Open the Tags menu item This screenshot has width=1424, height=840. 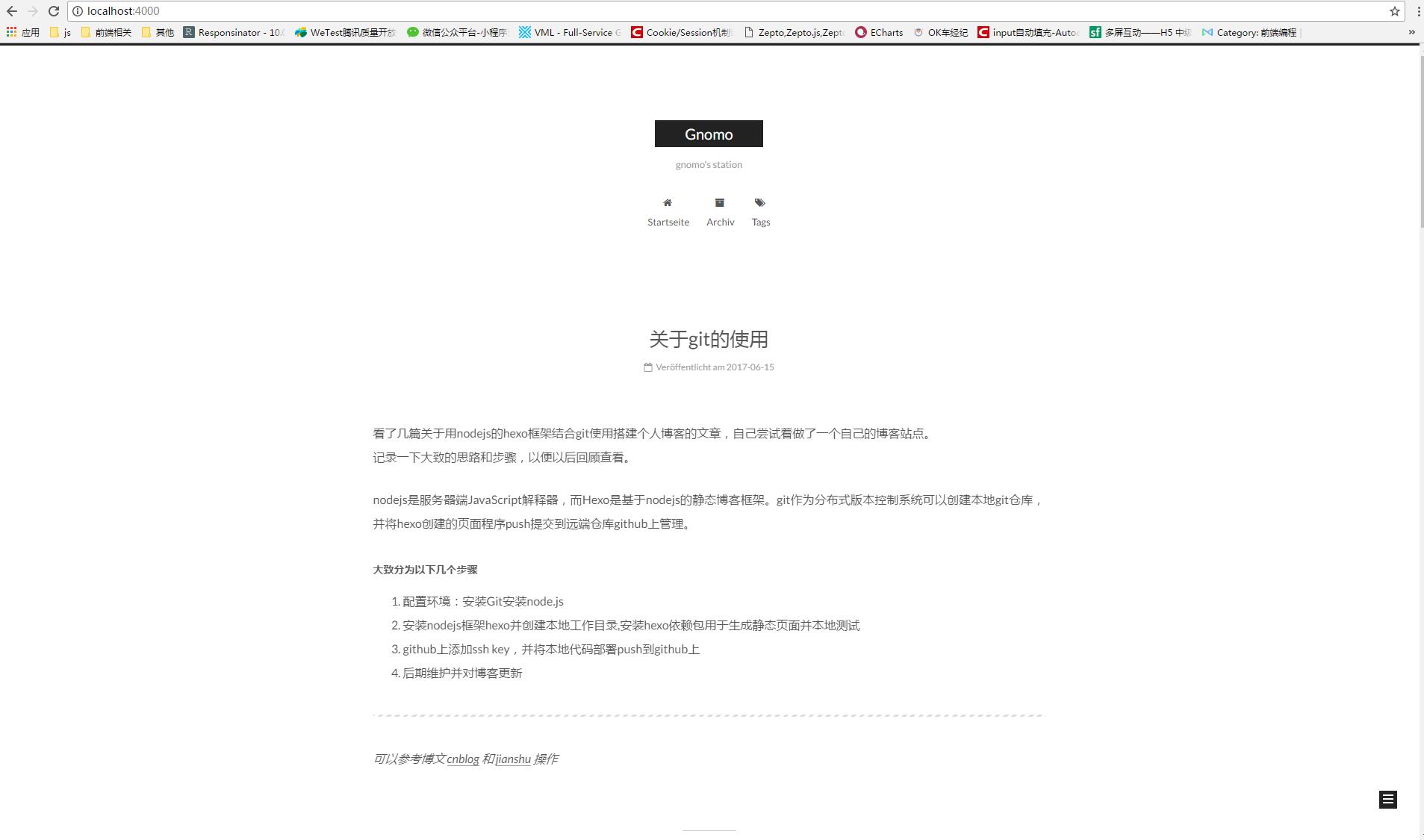coord(760,222)
